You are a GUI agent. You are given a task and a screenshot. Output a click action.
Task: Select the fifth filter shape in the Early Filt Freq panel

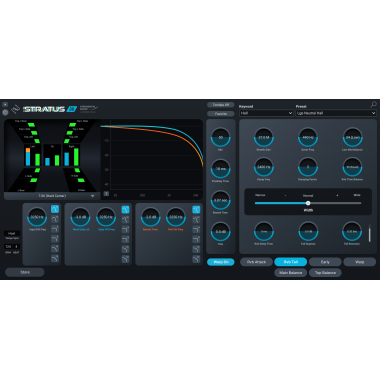click(x=125, y=249)
